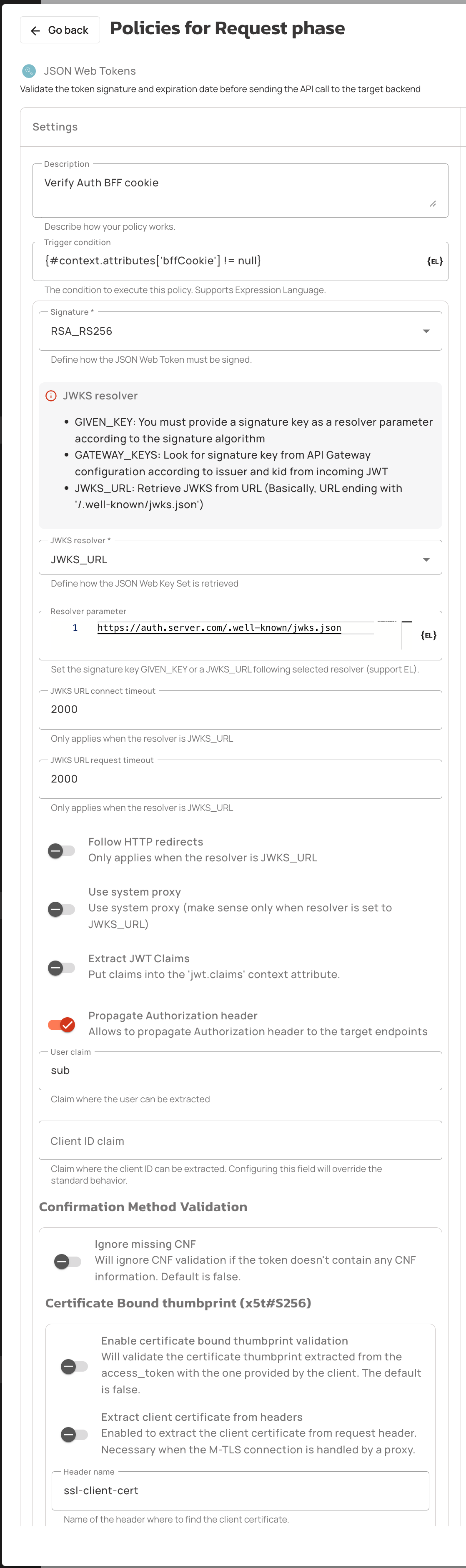Toggle Follow HTTP redirects switch
466x1568 pixels.
(x=61, y=850)
